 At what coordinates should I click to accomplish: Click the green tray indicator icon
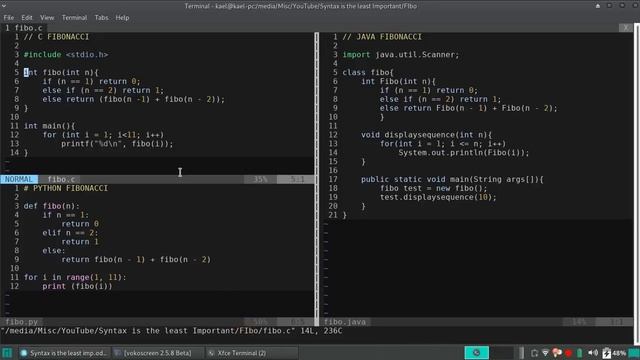(x=580, y=353)
